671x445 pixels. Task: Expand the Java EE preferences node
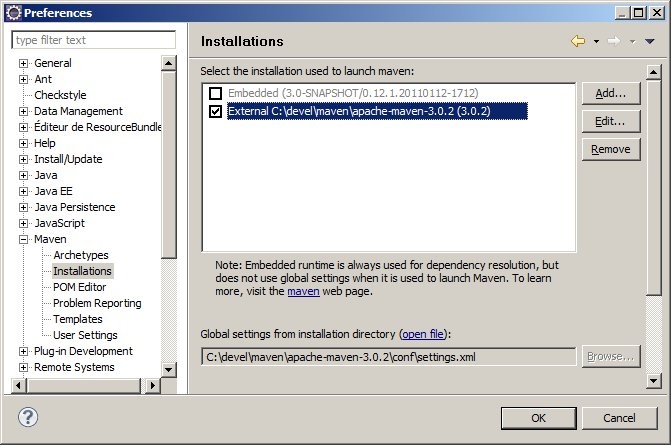(23, 191)
